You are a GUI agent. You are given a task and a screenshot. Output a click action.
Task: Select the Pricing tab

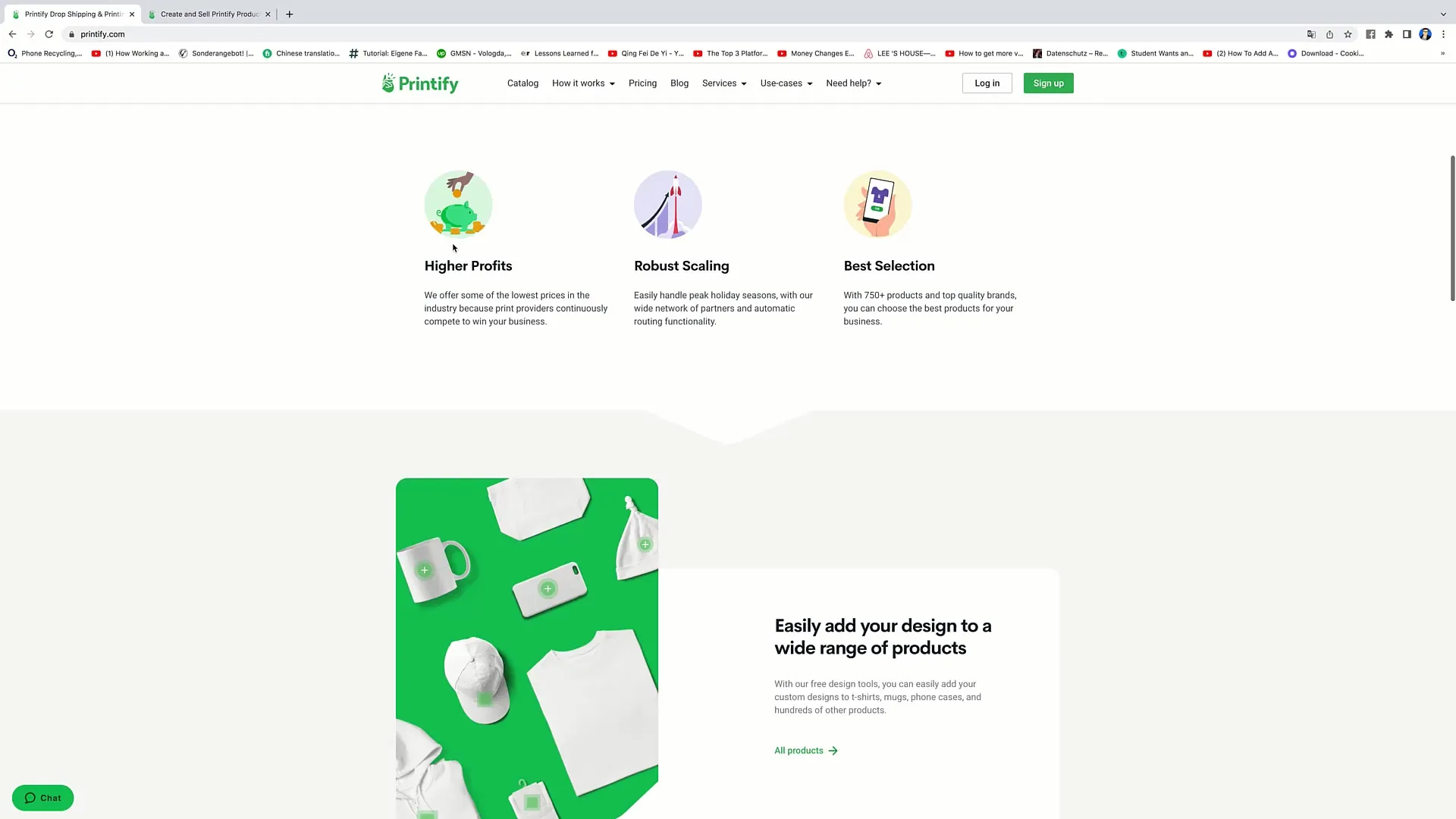coord(641,82)
